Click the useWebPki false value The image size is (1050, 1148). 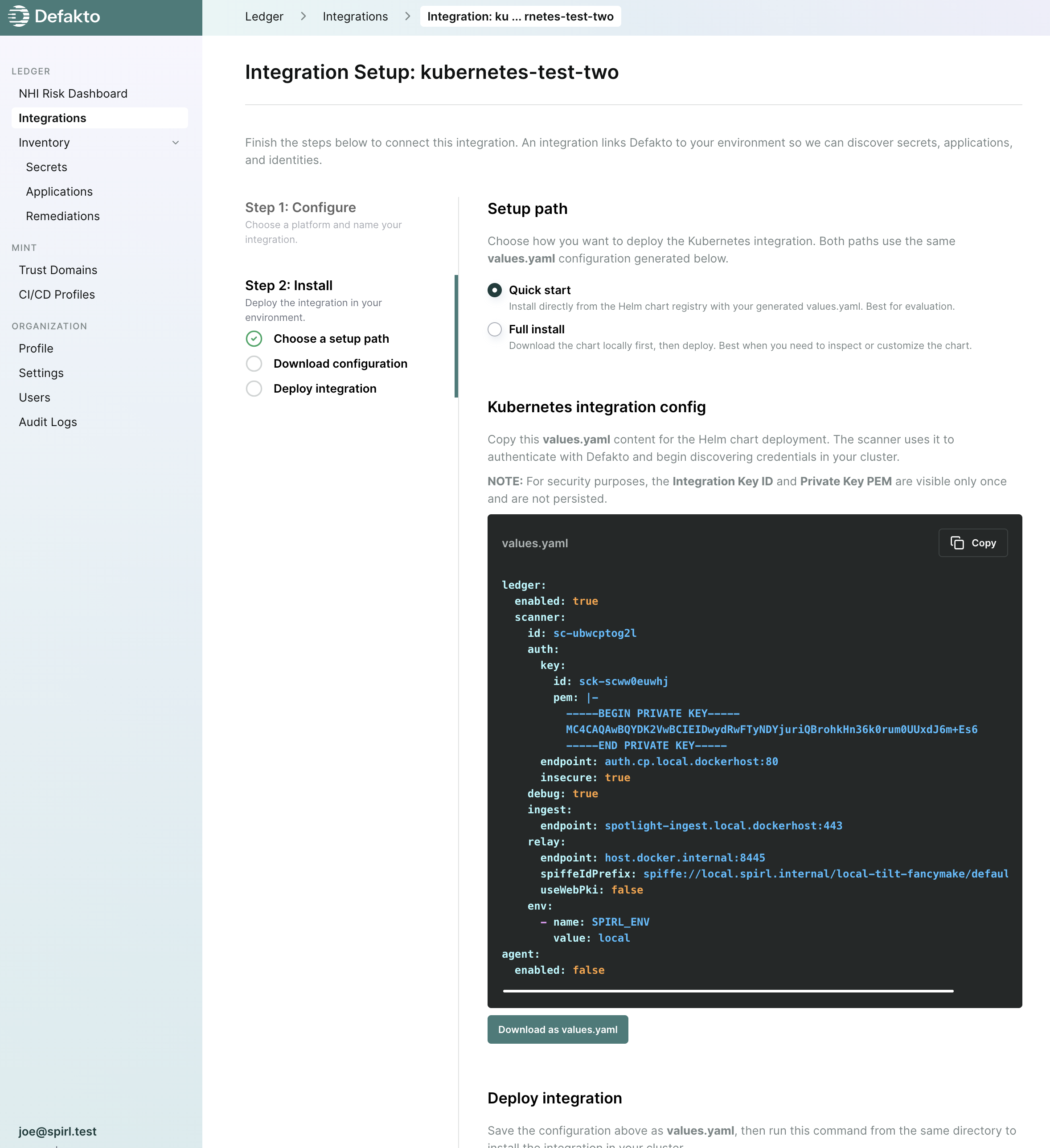(x=627, y=890)
